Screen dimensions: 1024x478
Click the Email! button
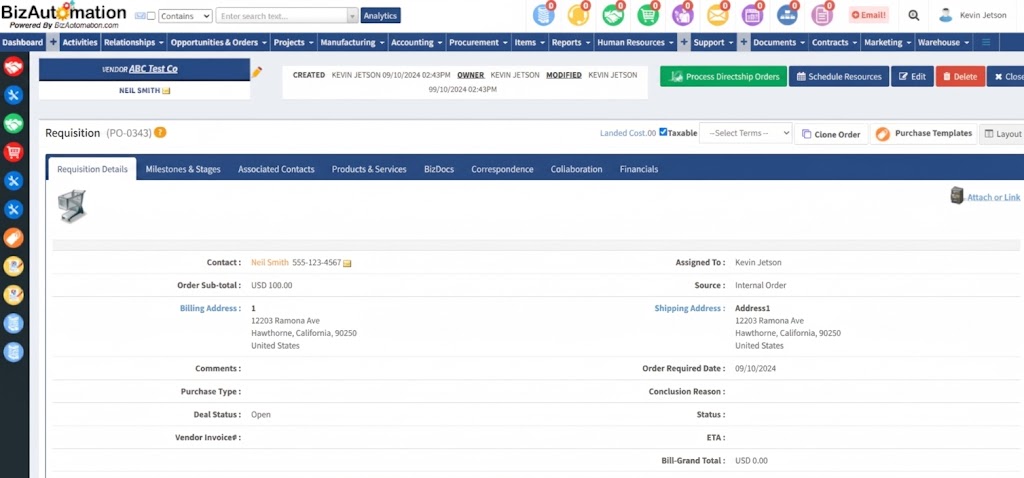click(869, 15)
